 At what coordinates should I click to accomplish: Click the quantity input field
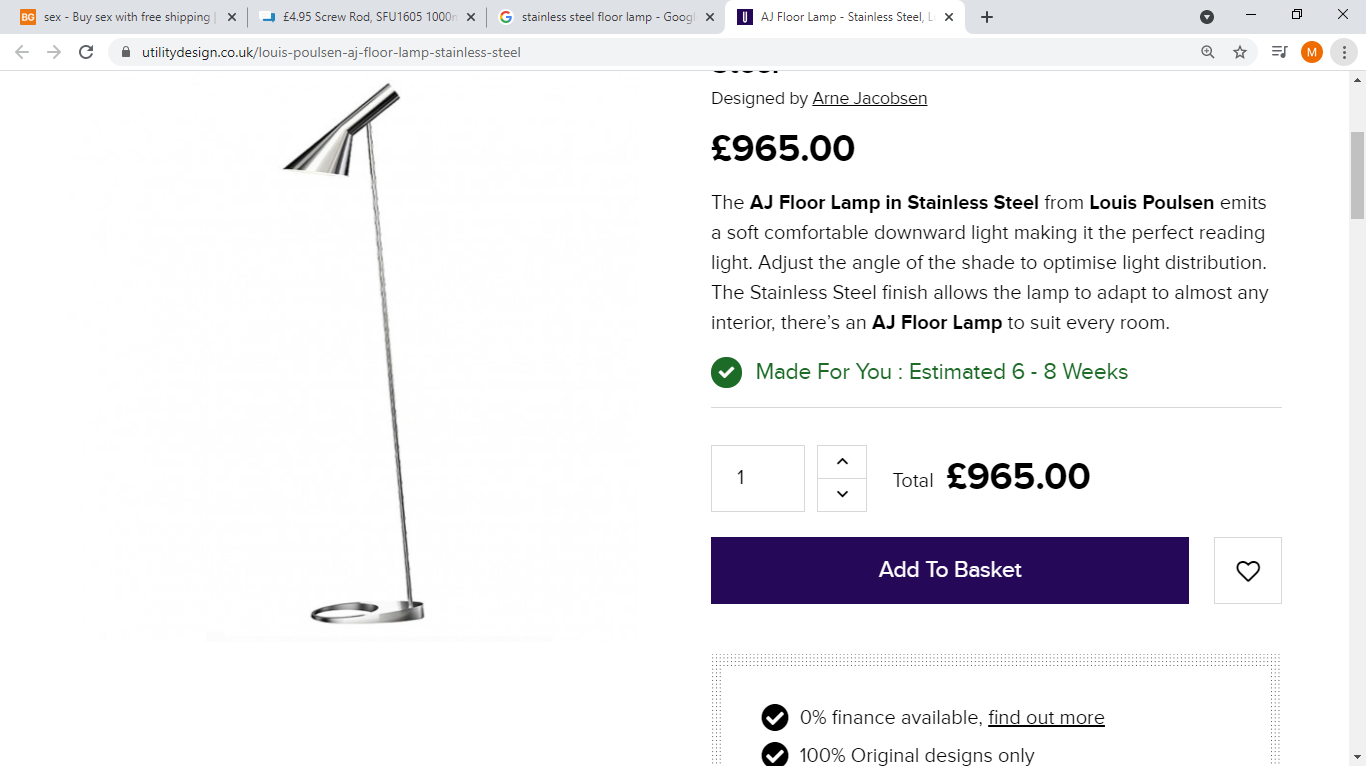(x=757, y=478)
